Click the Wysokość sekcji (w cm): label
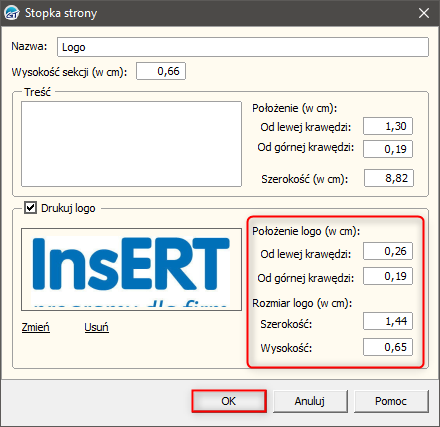 [69, 72]
